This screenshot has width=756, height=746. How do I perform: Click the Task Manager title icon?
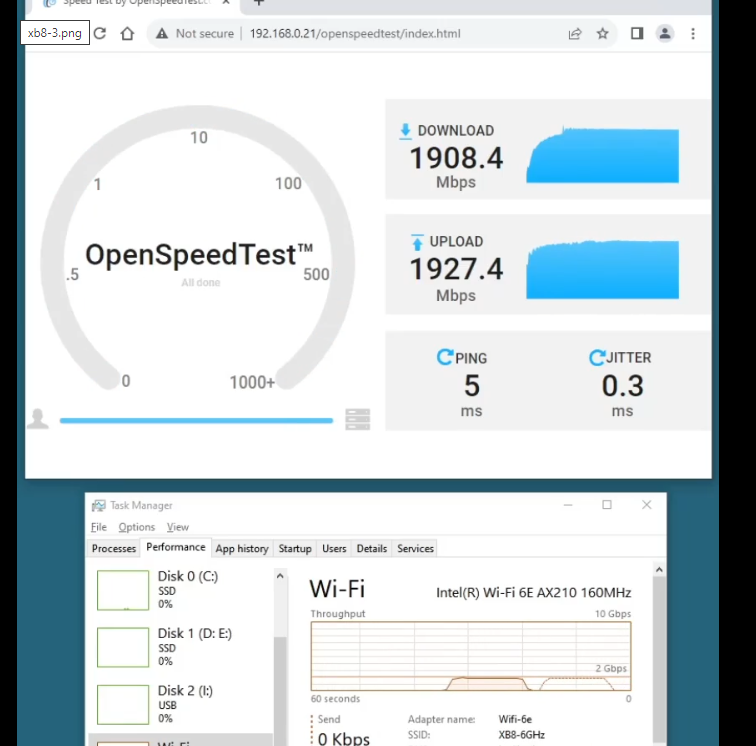[x=98, y=505]
